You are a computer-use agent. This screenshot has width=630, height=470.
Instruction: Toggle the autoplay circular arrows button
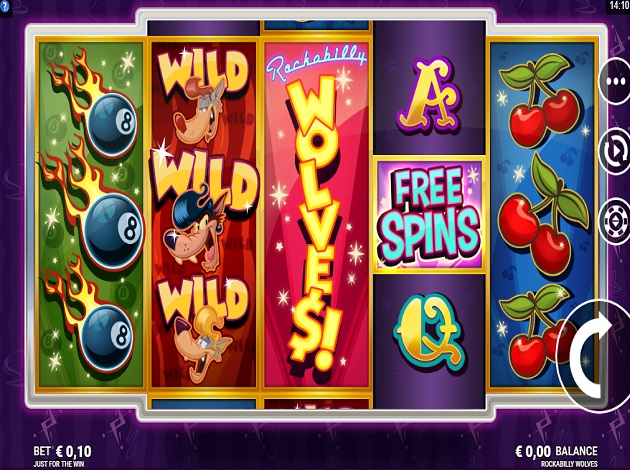point(615,151)
